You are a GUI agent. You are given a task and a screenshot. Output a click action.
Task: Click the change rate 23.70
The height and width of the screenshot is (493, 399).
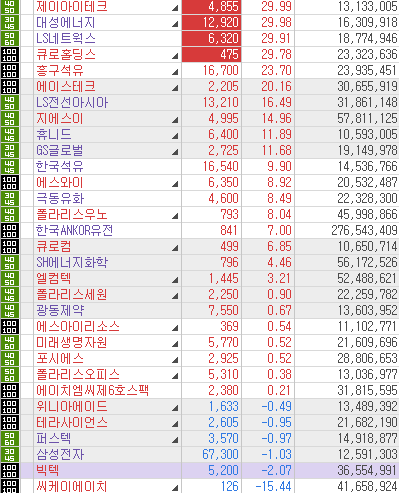pyautogui.click(x=276, y=71)
